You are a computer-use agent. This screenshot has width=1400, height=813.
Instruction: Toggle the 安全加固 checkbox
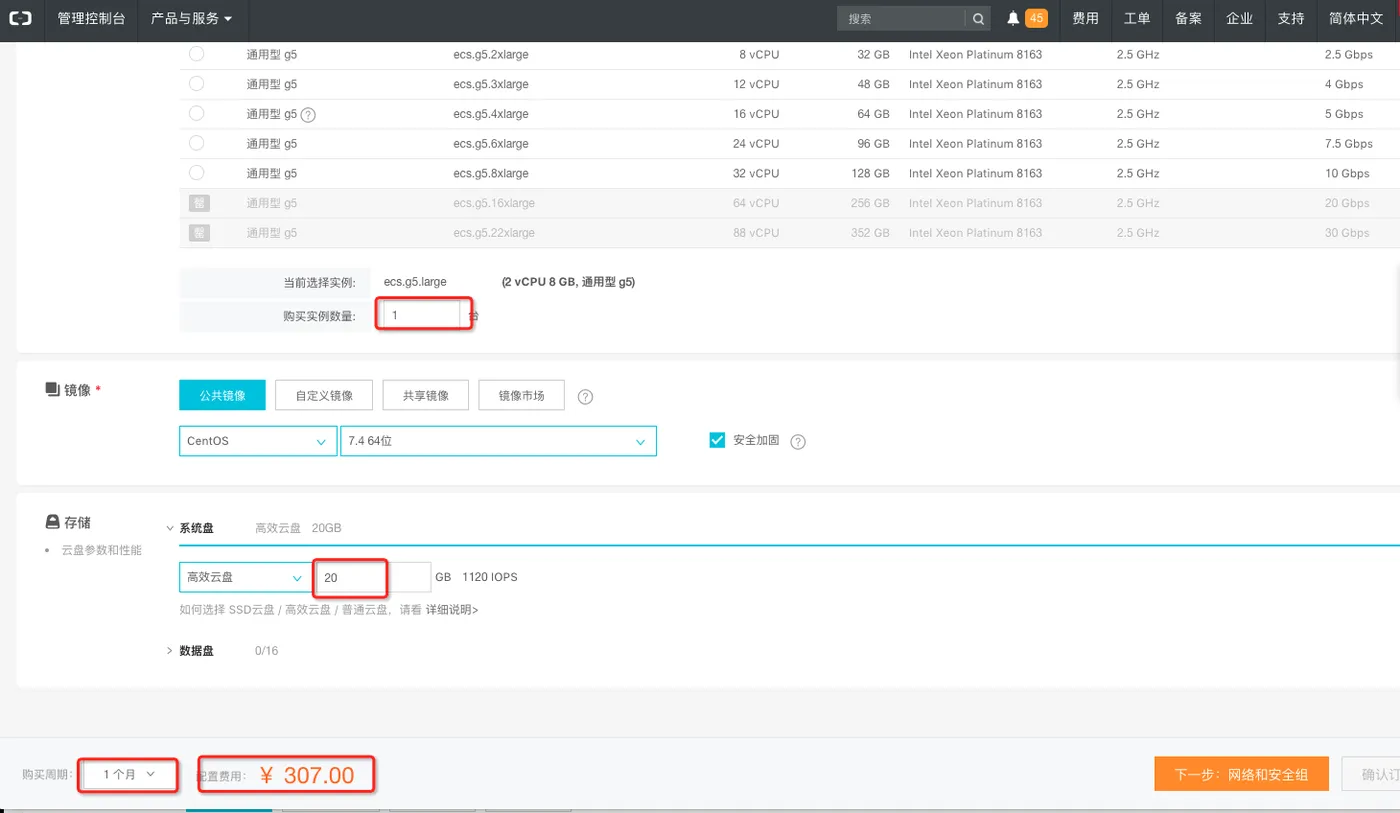pos(717,440)
